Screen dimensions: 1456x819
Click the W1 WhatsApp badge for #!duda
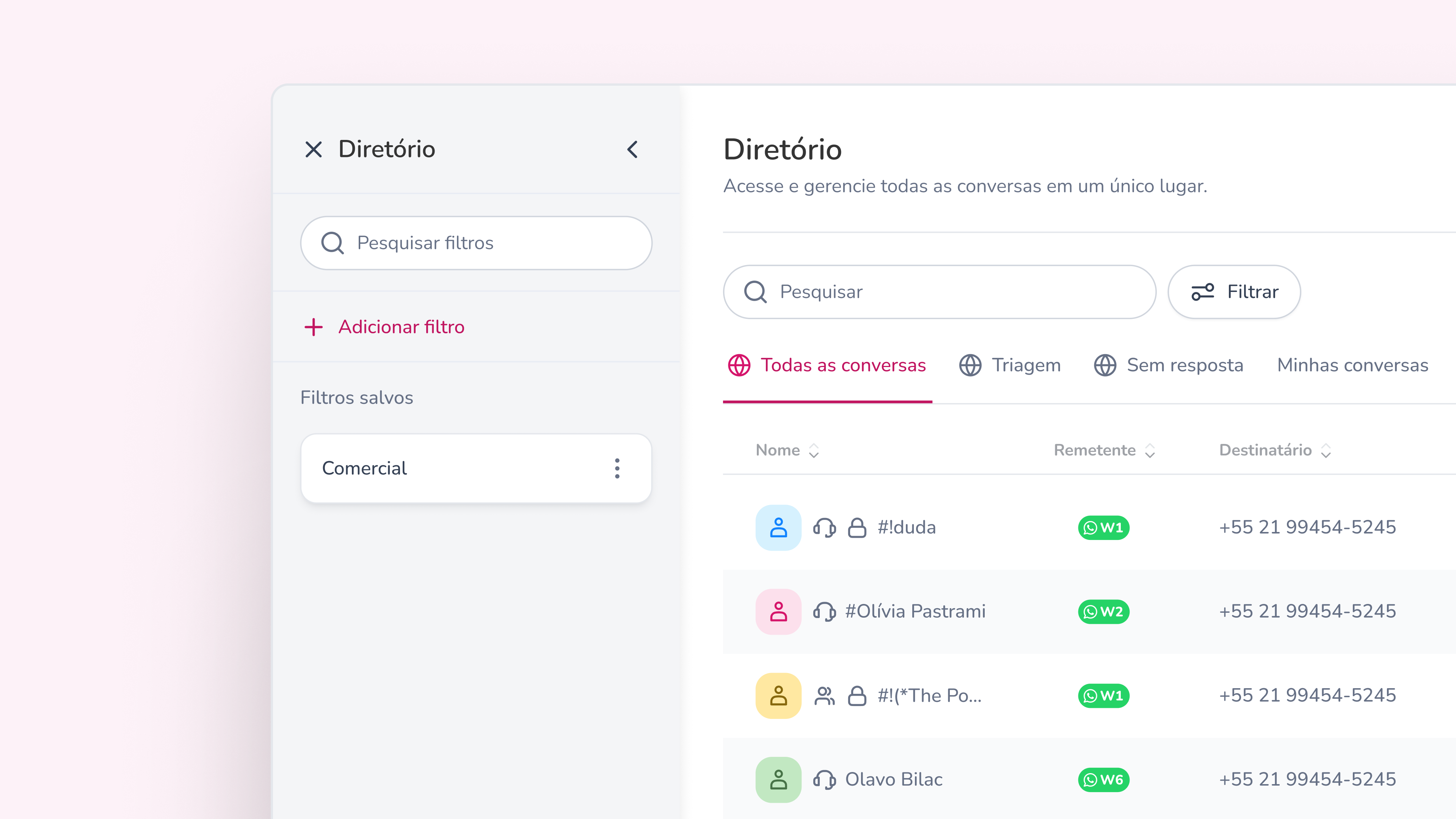[x=1103, y=528]
